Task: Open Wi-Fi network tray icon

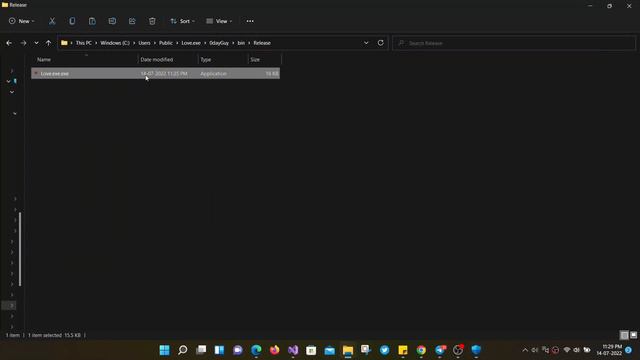Action: [x=567, y=350]
